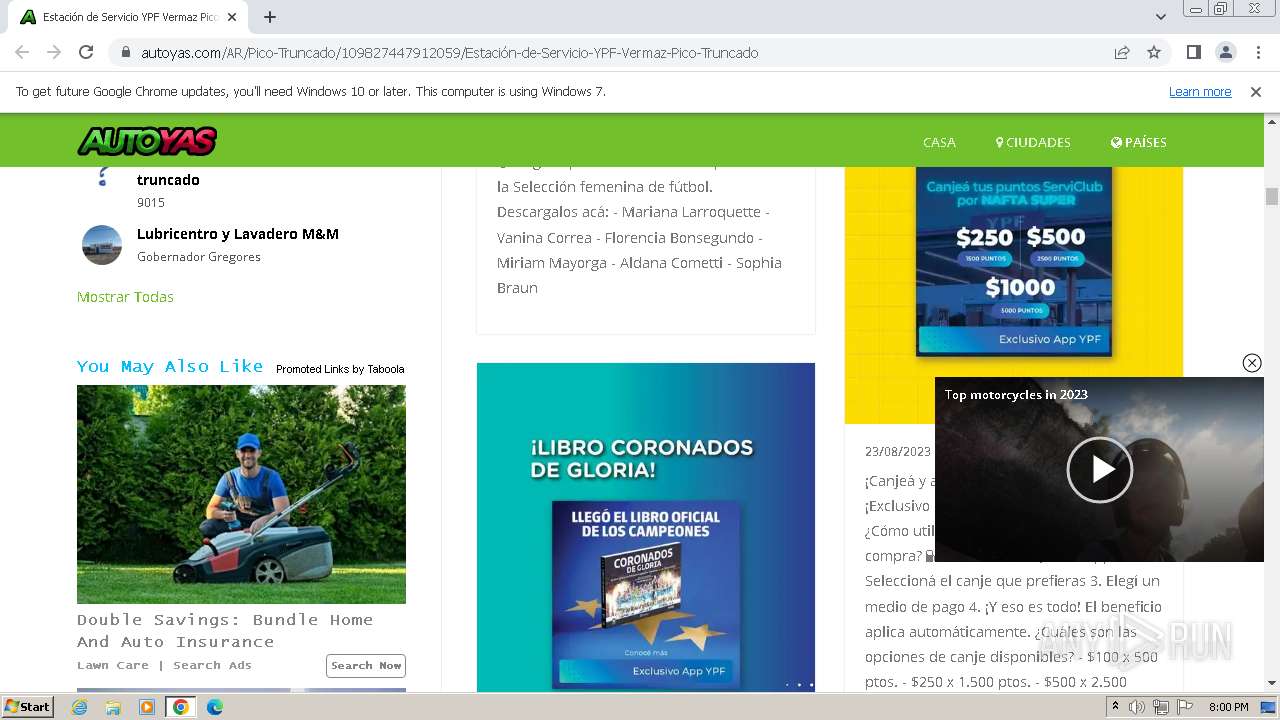Open the Chrome profile avatar menu
Image resolution: width=1280 pixels, height=720 pixels.
1225,53
